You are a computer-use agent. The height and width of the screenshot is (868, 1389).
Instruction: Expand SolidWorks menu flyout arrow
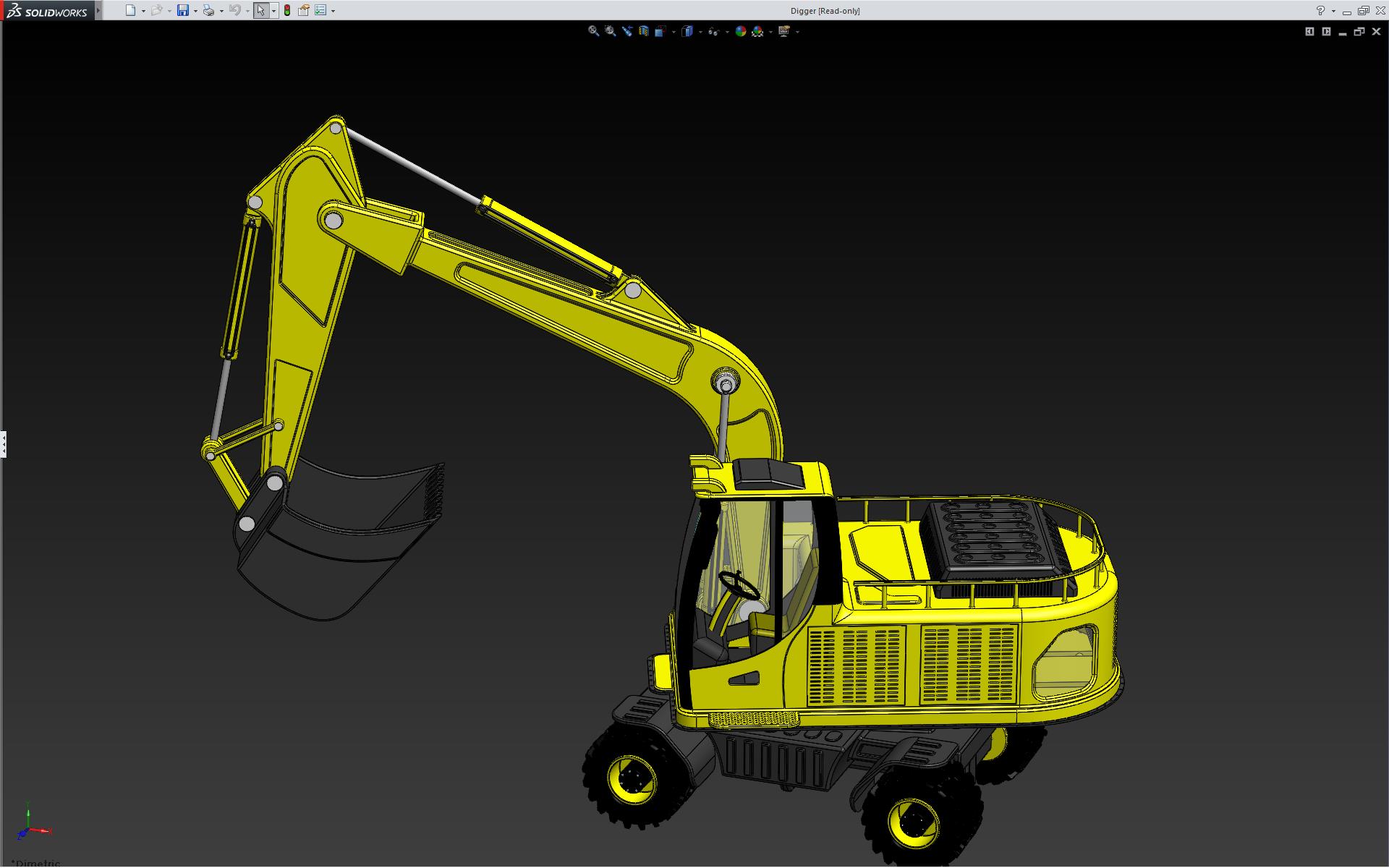(98, 10)
